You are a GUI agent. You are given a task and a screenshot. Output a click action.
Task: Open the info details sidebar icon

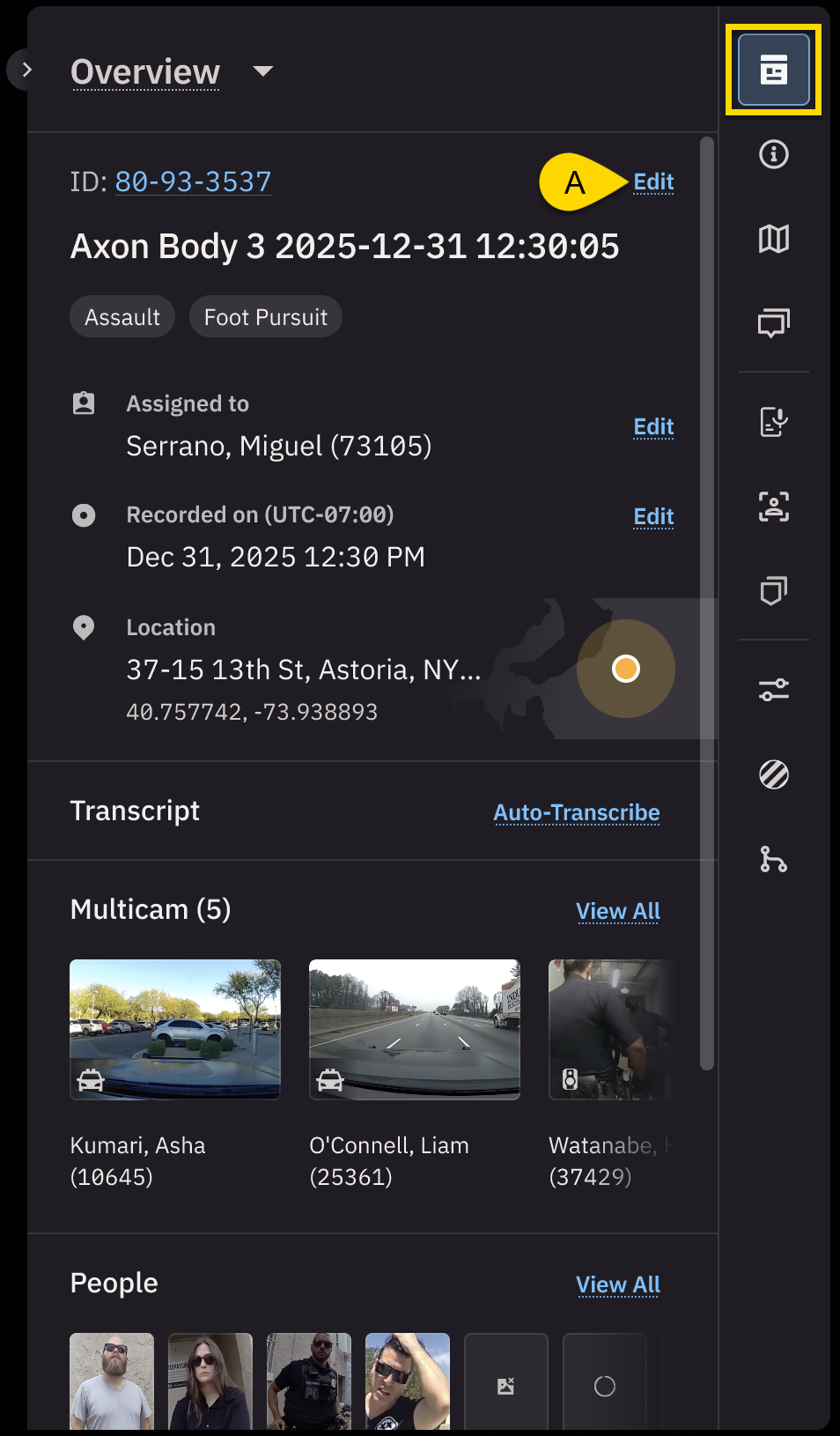773,155
